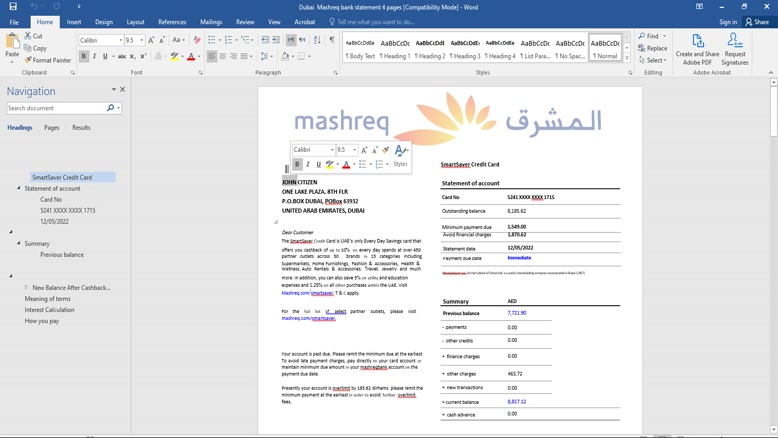Clear all formatting using ribbon eraser icon
Image resolution: width=778 pixels, height=438 pixels.
point(197,40)
